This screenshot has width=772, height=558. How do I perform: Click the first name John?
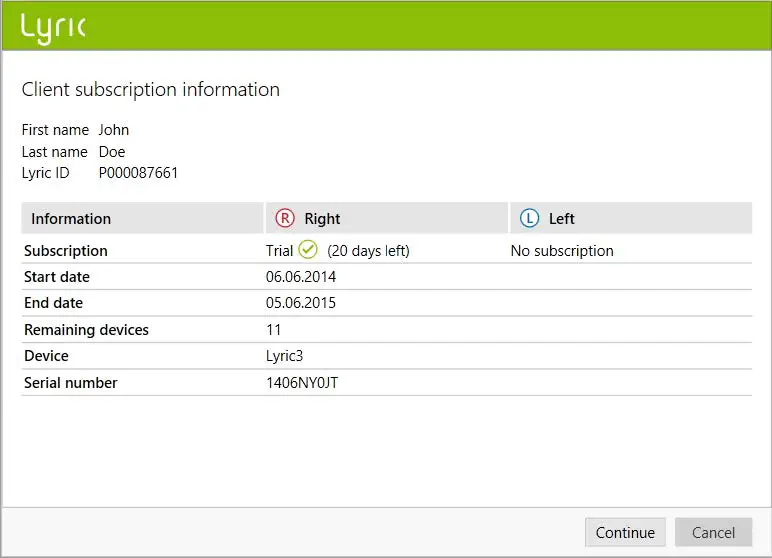114,130
